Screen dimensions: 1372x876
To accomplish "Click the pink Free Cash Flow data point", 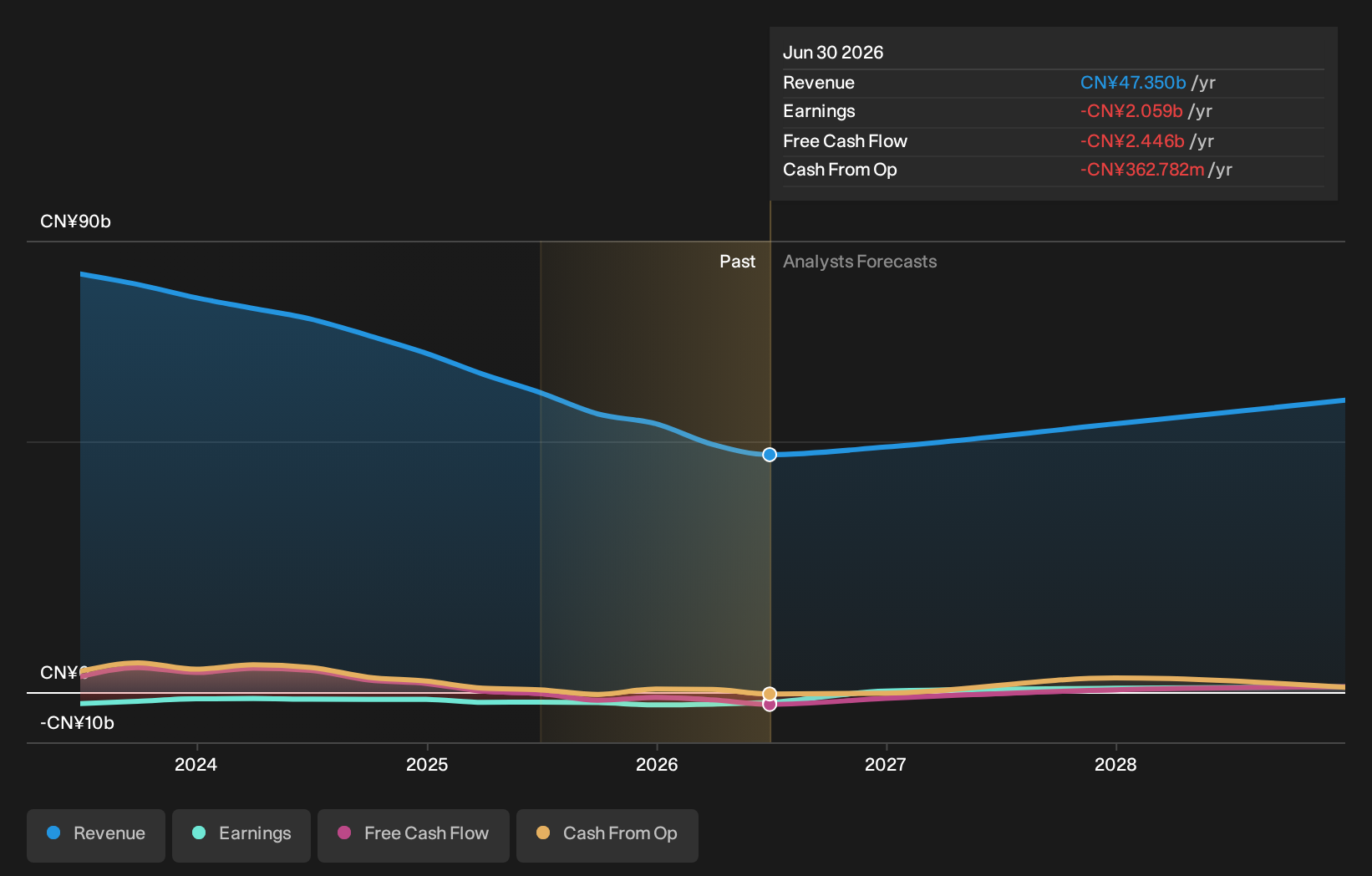I will point(770,705).
